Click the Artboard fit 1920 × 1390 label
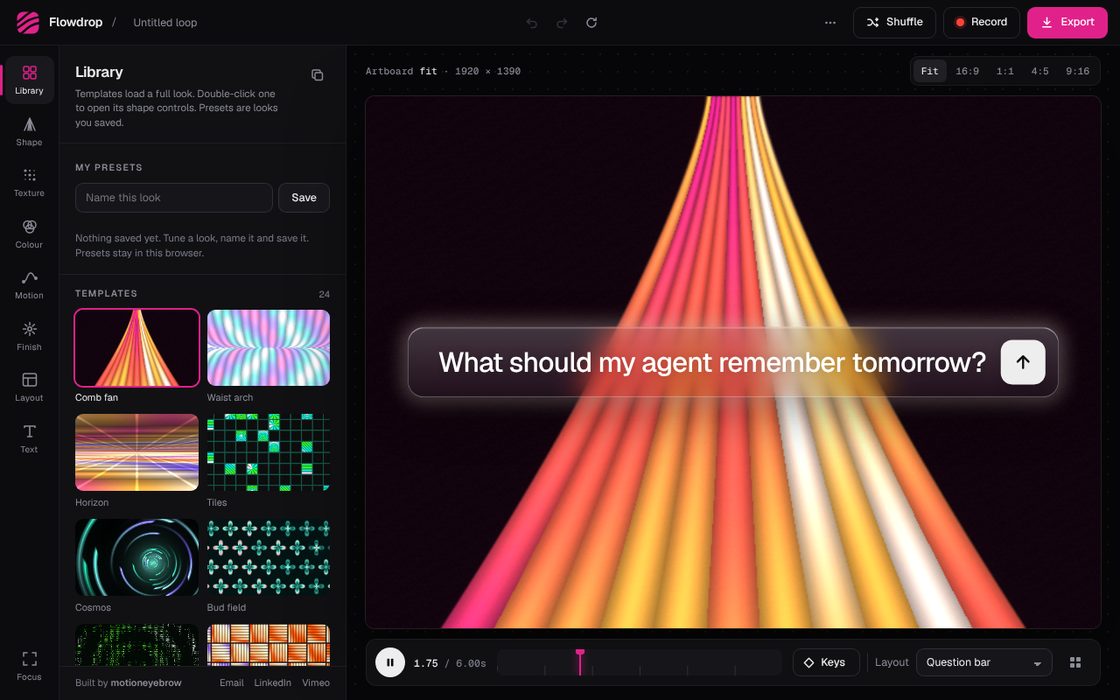Image resolution: width=1120 pixels, height=700 pixels. [x=443, y=71]
